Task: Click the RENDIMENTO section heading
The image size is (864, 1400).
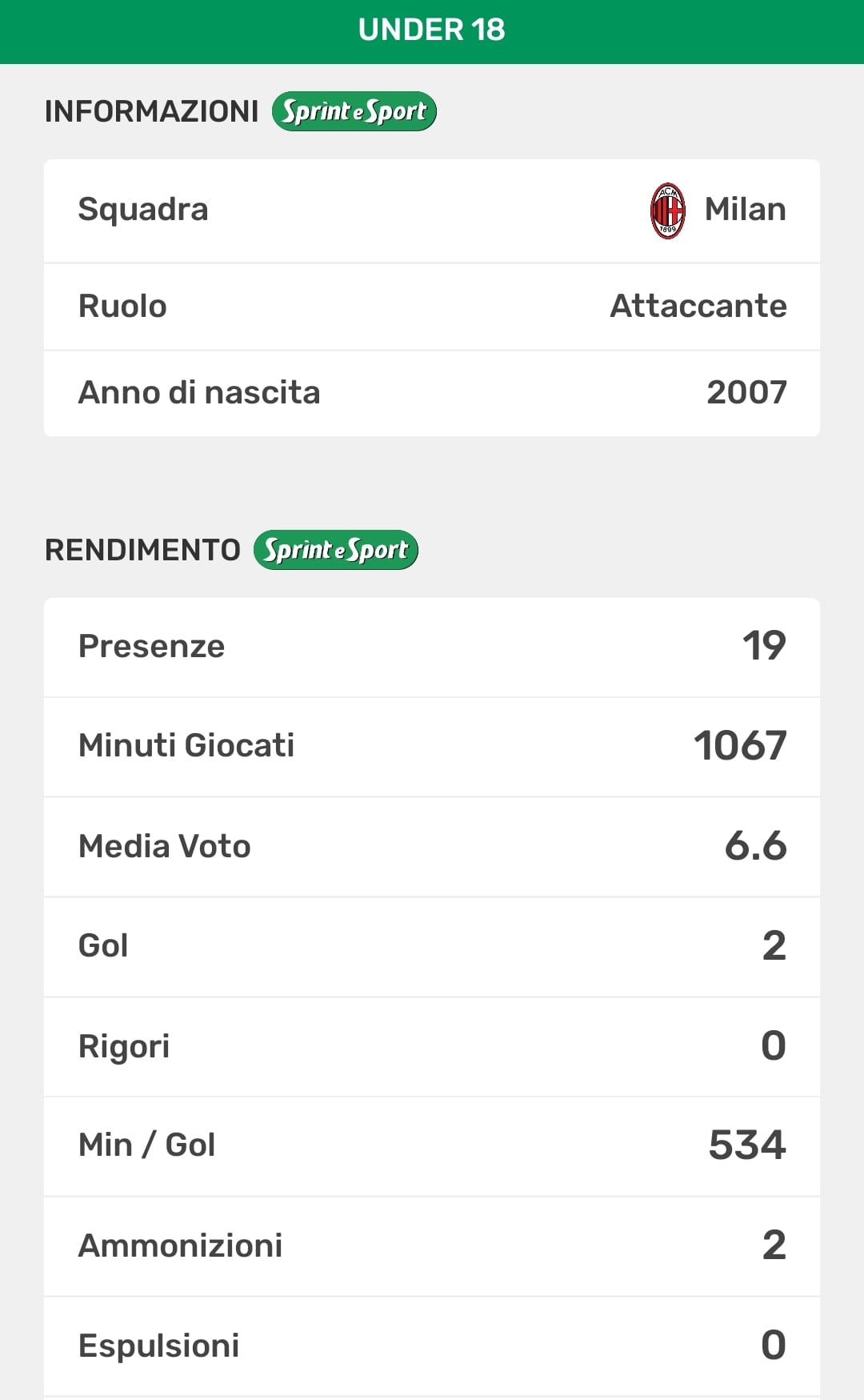Action: click(x=142, y=551)
